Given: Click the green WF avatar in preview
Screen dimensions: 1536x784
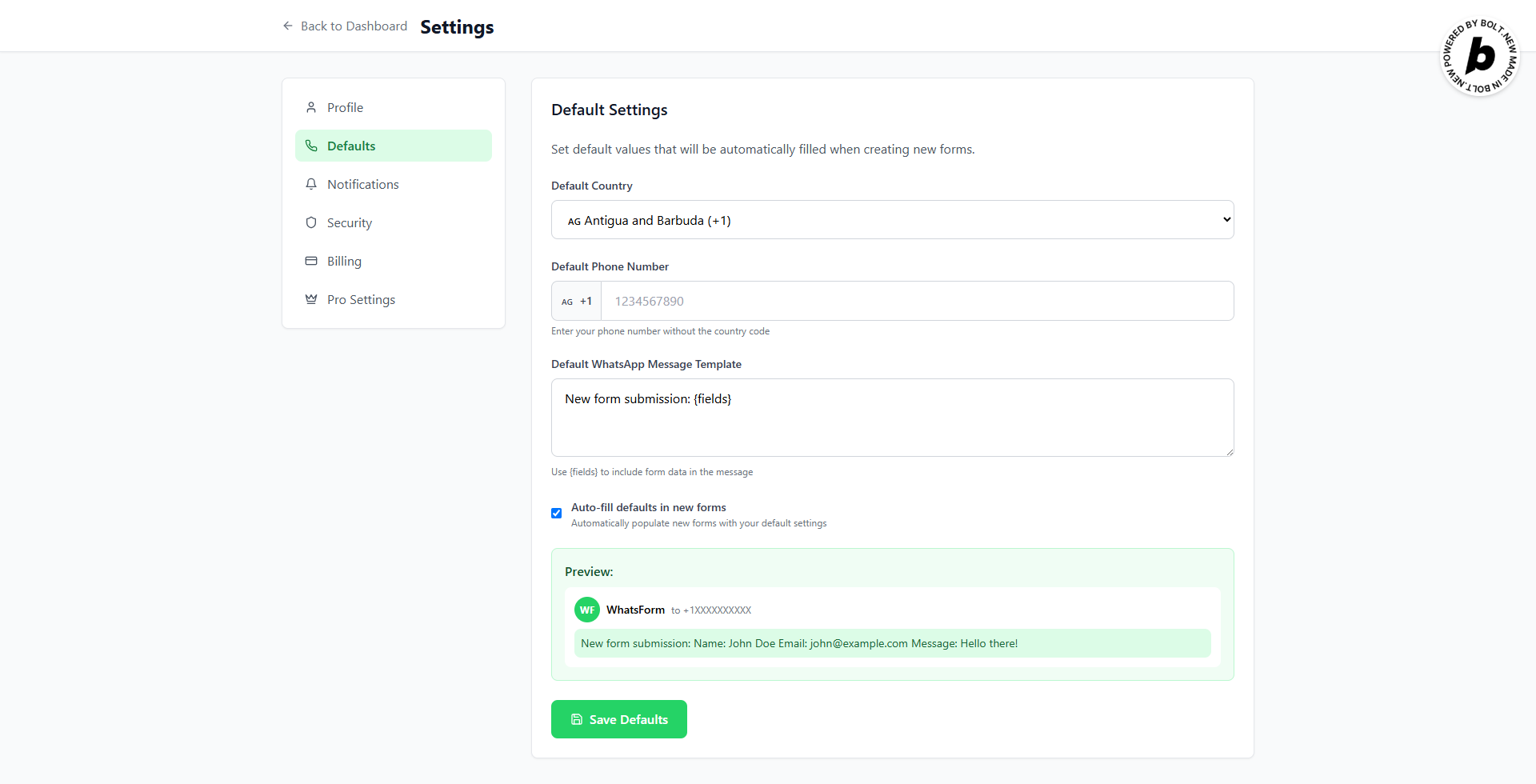Looking at the screenshot, I should pos(587,610).
